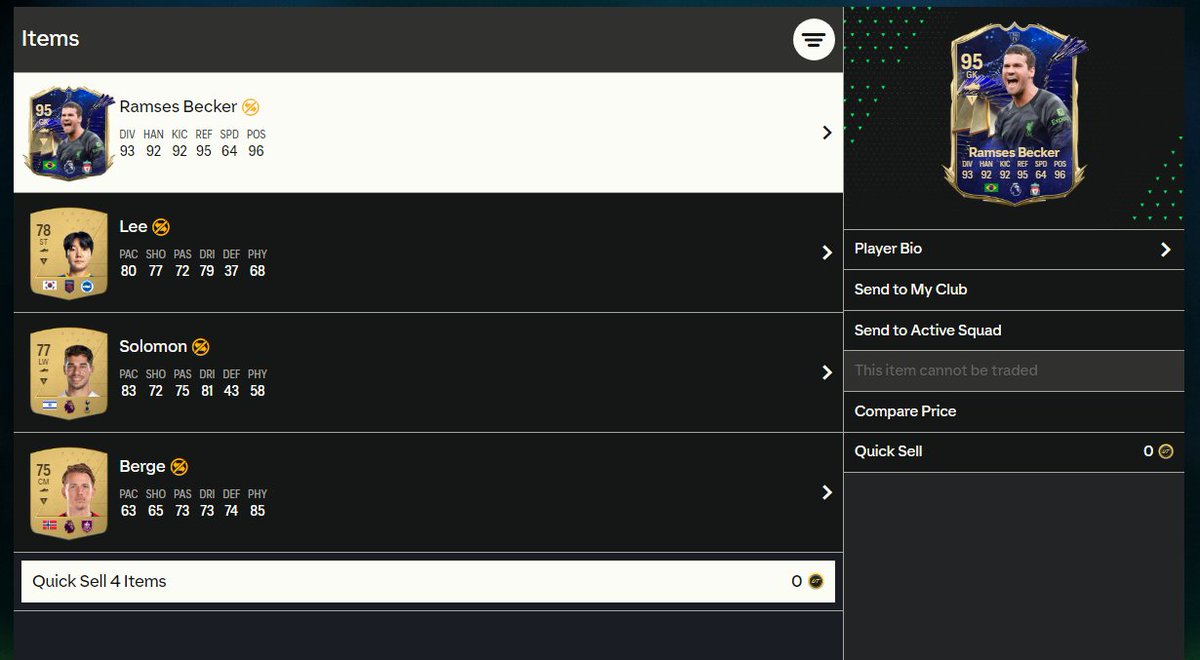The width and height of the screenshot is (1200, 660).
Task: Click Ramses Becker DIV stat 93
Action: [127, 151]
